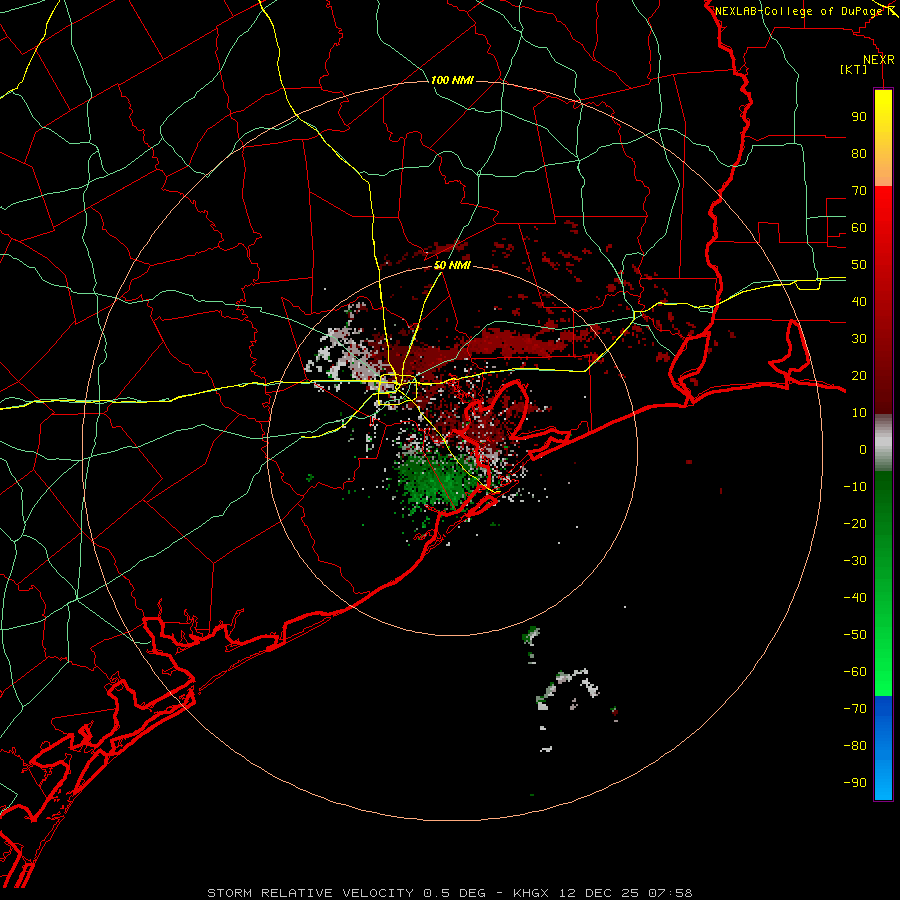900x900 pixels.
Task: Click the -40 value on the scale
Action: tap(855, 598)
